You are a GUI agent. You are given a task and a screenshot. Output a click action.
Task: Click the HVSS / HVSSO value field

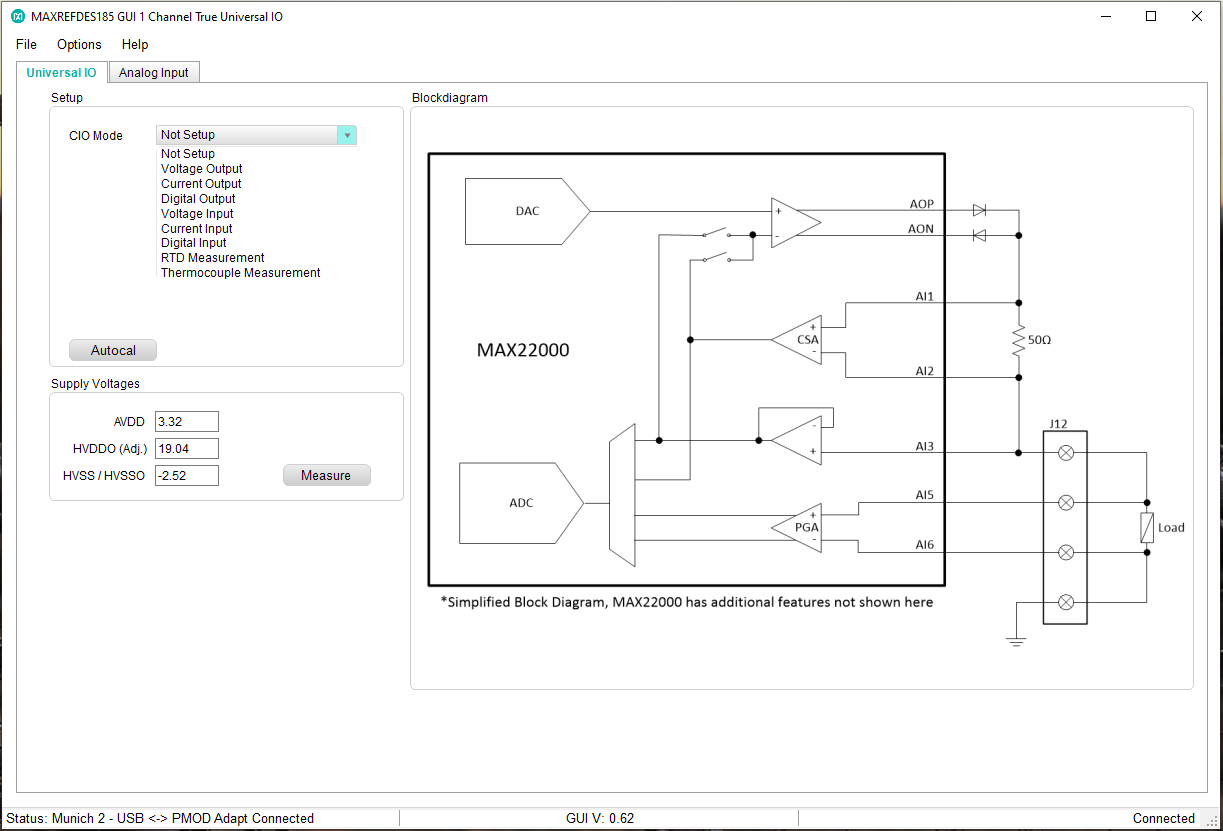coord(186,476)
